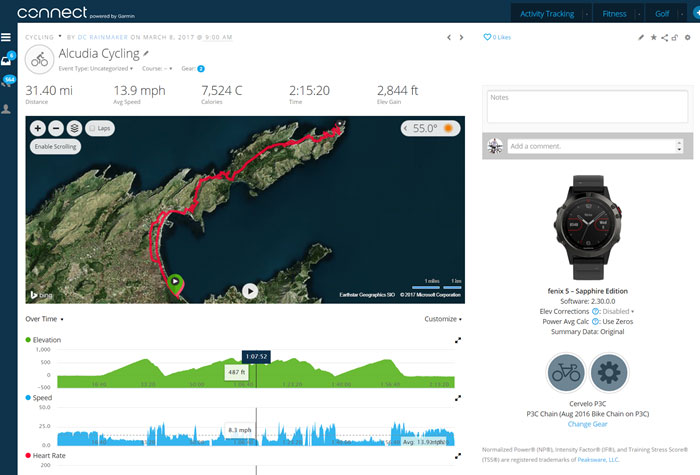Open the activity settings gear
Image resolution: width=700 pixels, height=475 pixels.
(686, 37)
